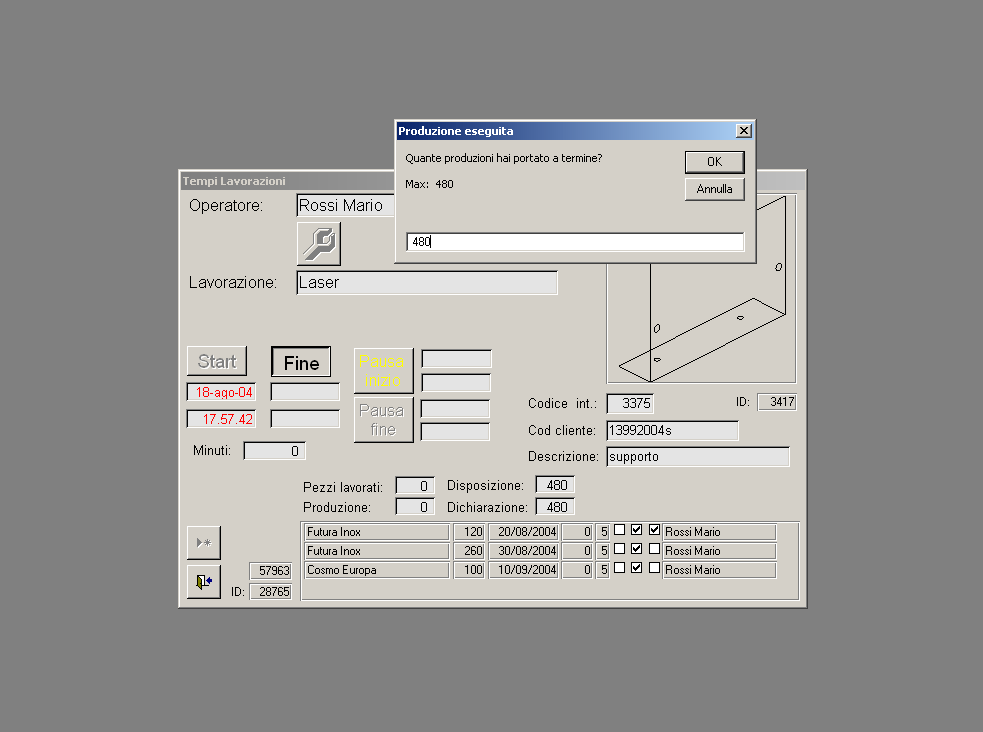This screenshot has width=983, height=732.
Task: Click the quantity input field containing 480
Action: coord(575,241)
